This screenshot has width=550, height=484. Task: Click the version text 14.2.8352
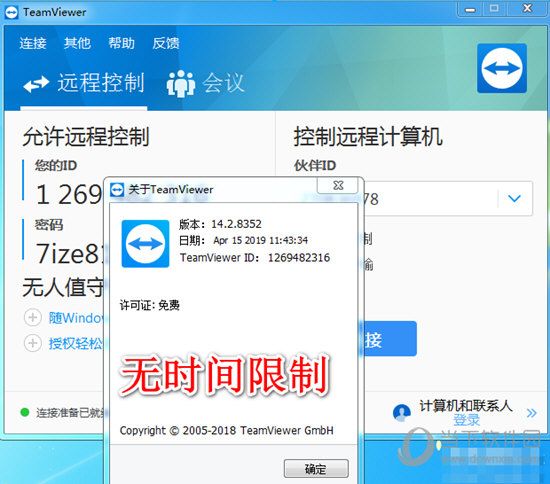point(236,224)
